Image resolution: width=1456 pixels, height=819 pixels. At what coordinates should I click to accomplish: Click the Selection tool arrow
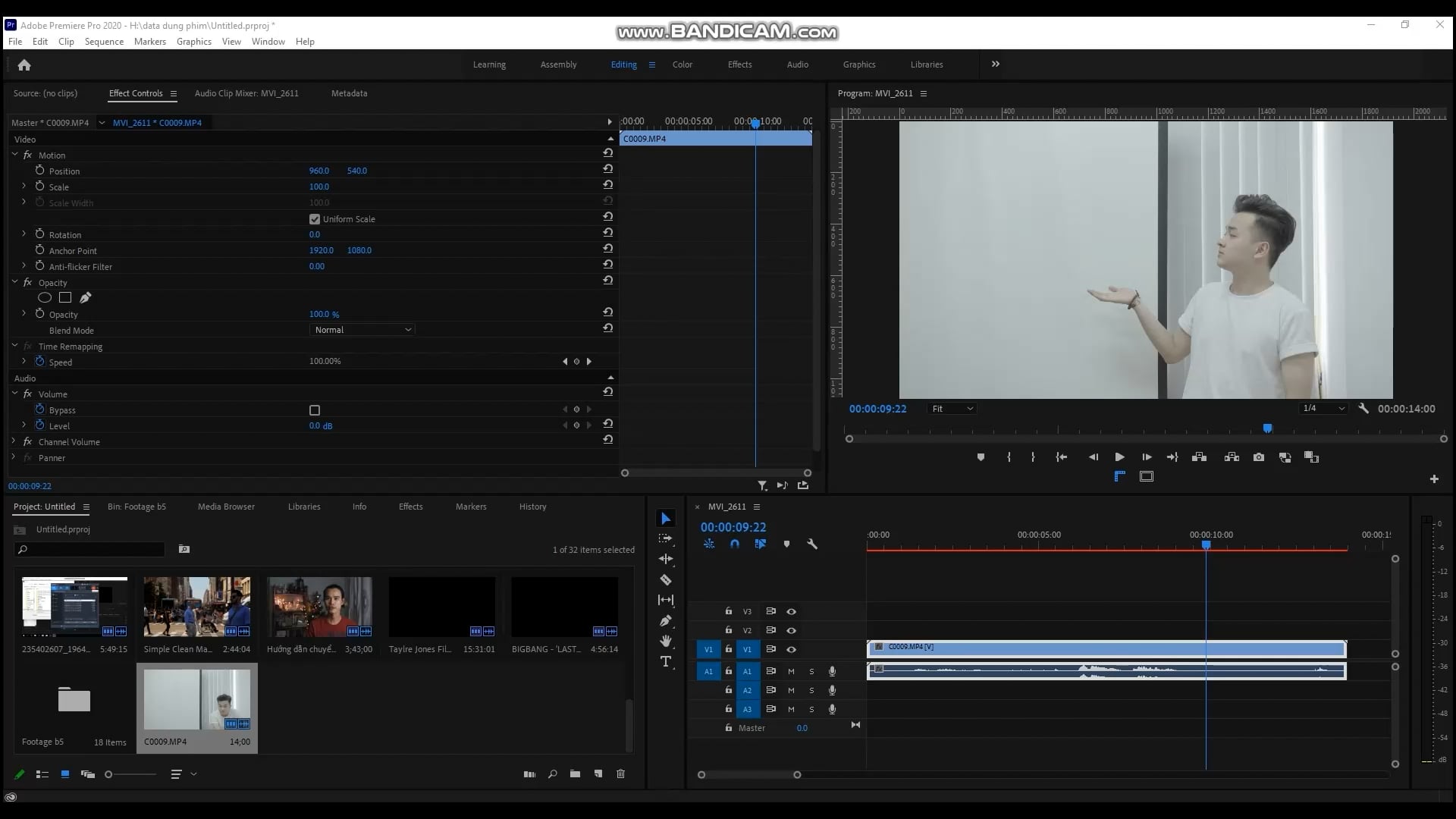[x=666, y=518]
